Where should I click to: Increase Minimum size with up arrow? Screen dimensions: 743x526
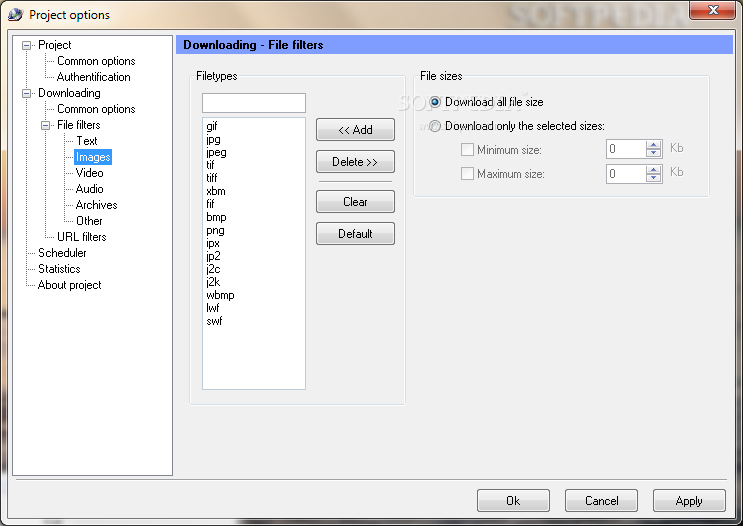[654, 145]
